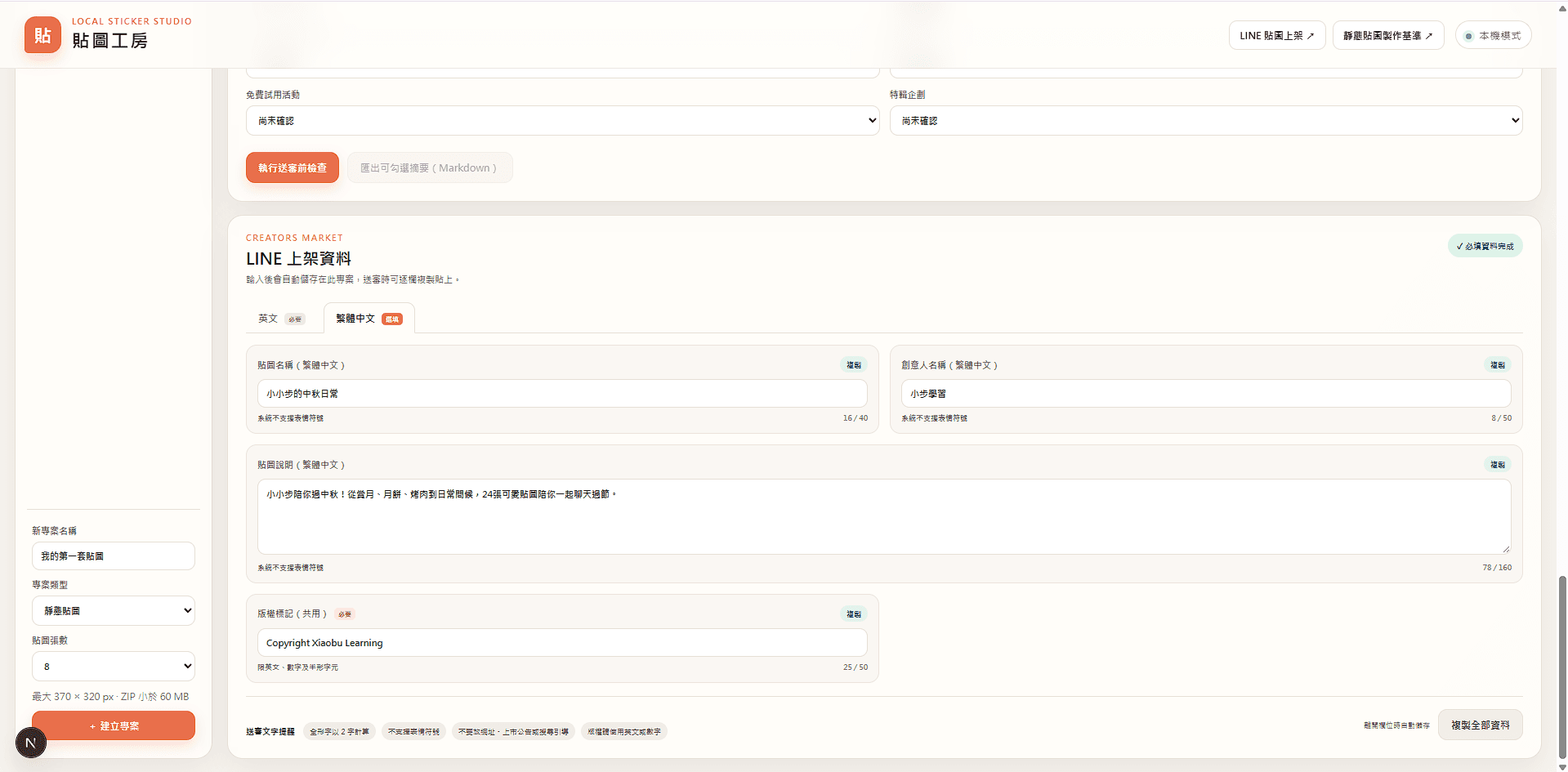Run the 執行送審前檢查 check
This screenshot has width=1568, height=772.
(x=293, y=167)
